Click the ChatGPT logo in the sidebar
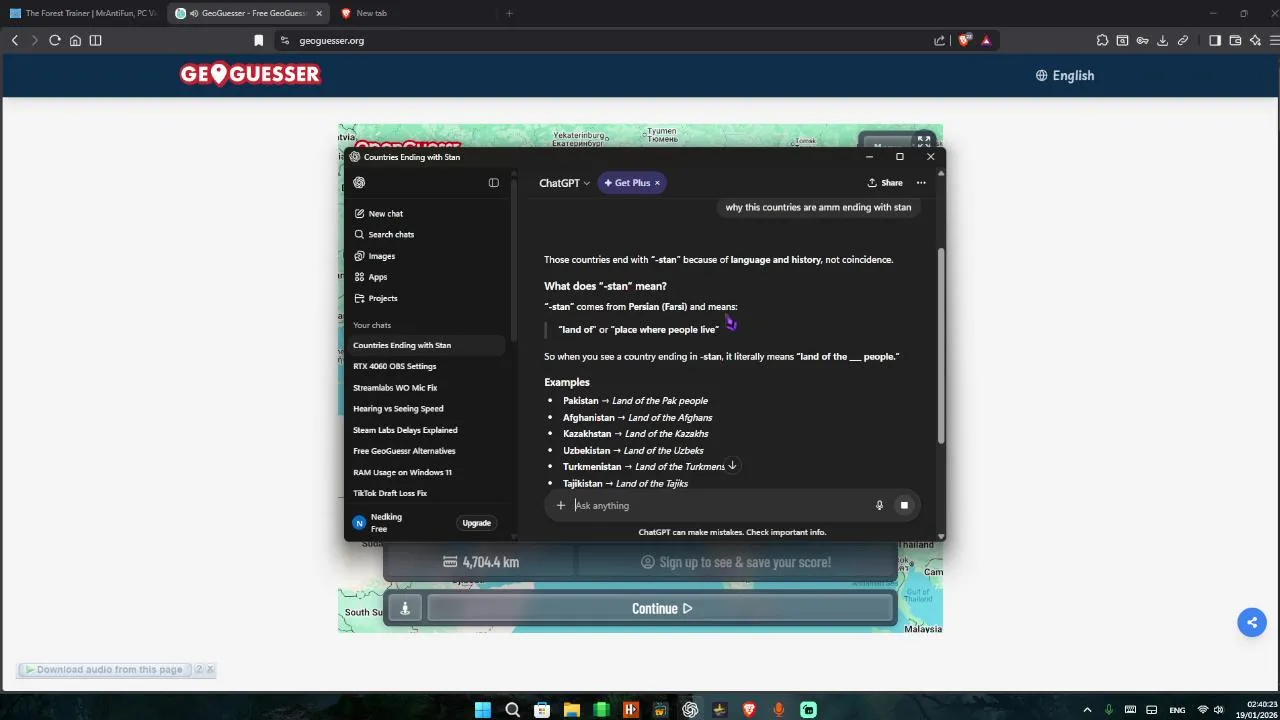 (359, 183)
